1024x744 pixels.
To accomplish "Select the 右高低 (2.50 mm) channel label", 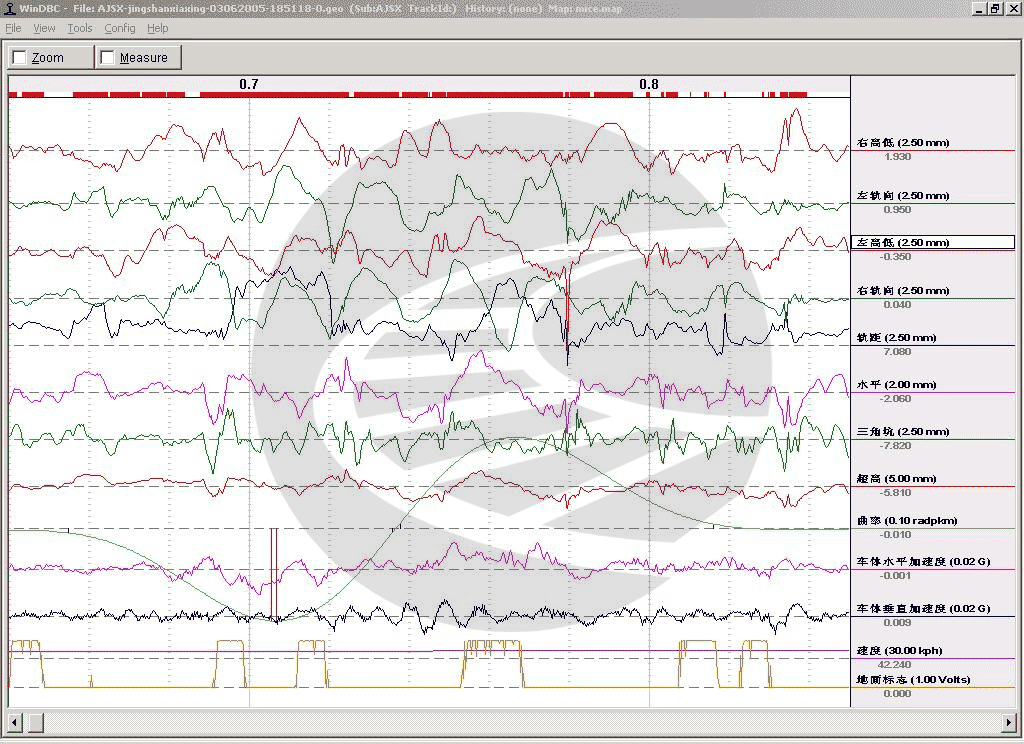I will [x=903, y=142].
